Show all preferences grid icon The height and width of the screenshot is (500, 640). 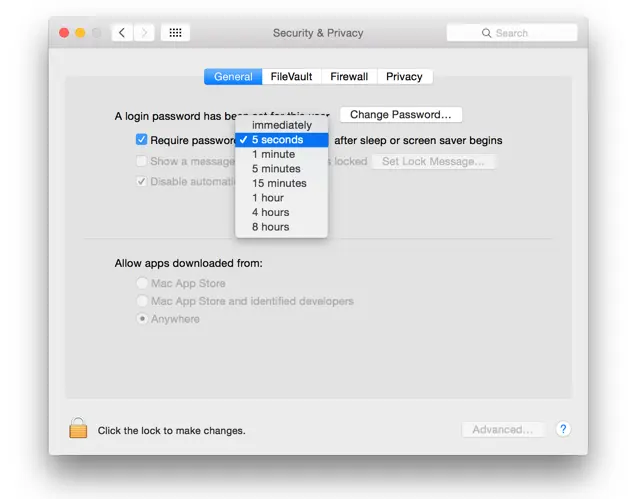(175, 33)
